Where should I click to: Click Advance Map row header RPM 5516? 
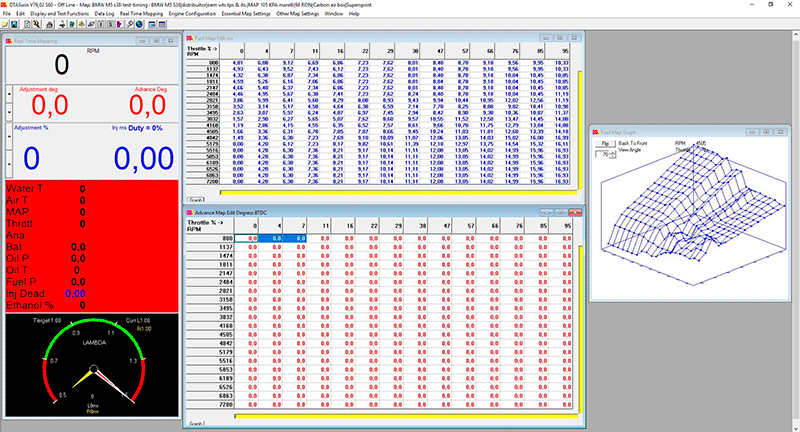coord(210,361)
